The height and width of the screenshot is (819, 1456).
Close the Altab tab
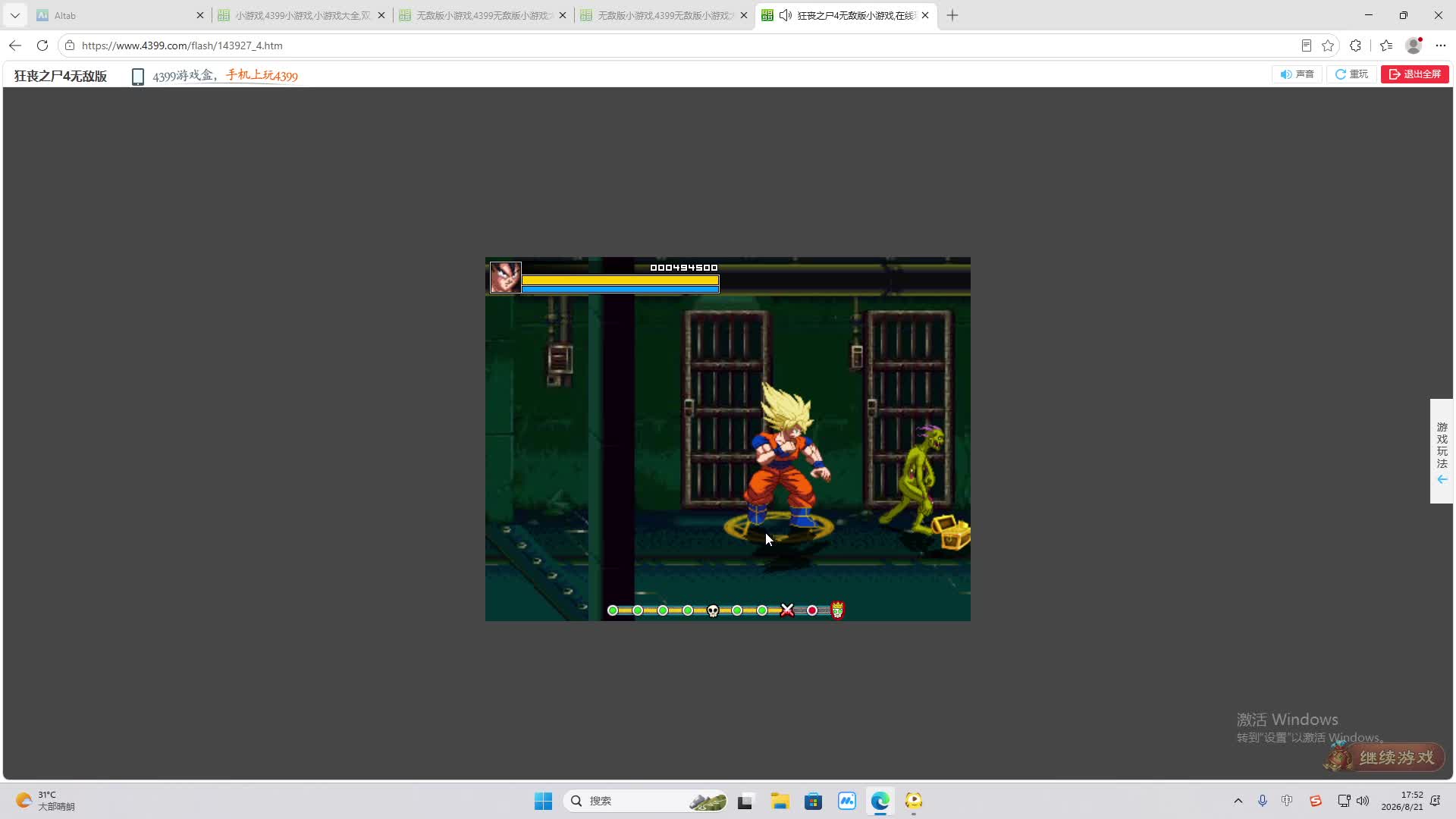point(200,15)
